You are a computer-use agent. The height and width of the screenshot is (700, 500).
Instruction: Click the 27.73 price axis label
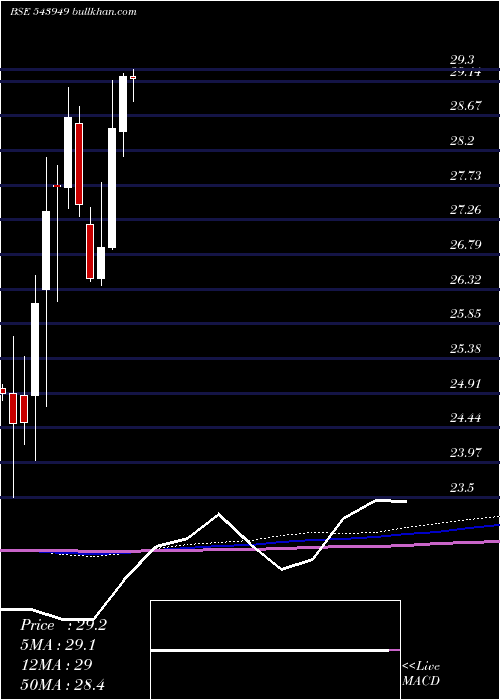point(466,176)
